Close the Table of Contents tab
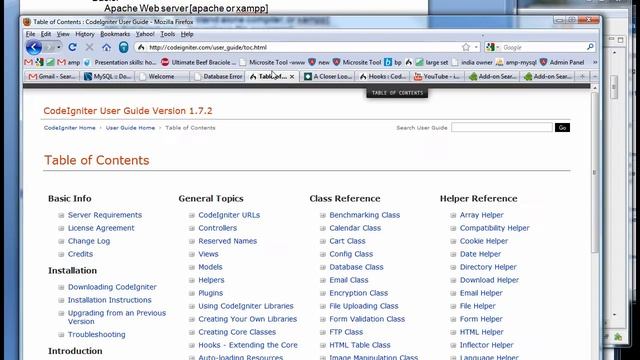Image resolution: width=640 pixels, height=360 pixels. click(x=292, y=76)
